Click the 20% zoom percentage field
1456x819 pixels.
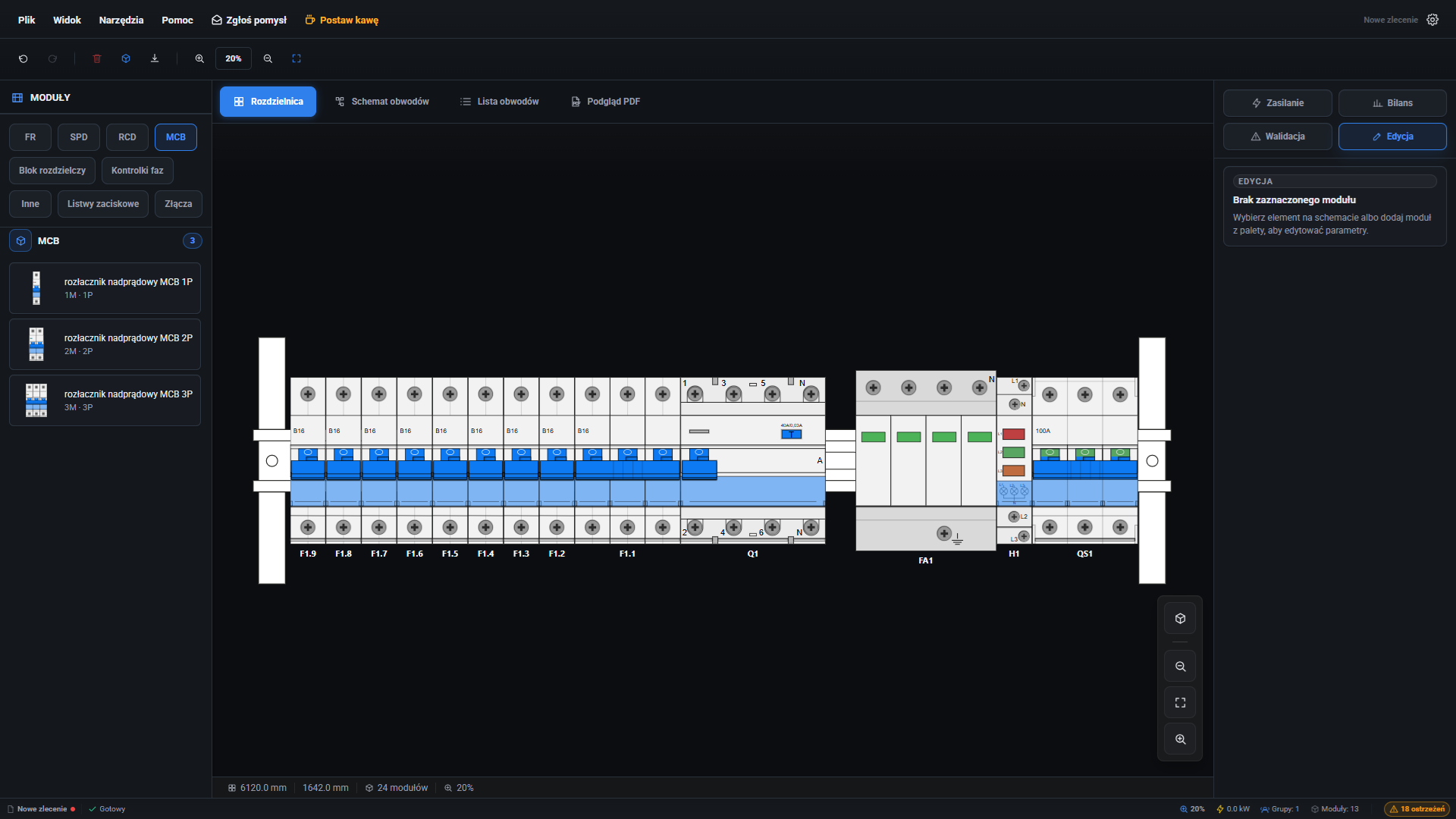(x=234, y=58)
